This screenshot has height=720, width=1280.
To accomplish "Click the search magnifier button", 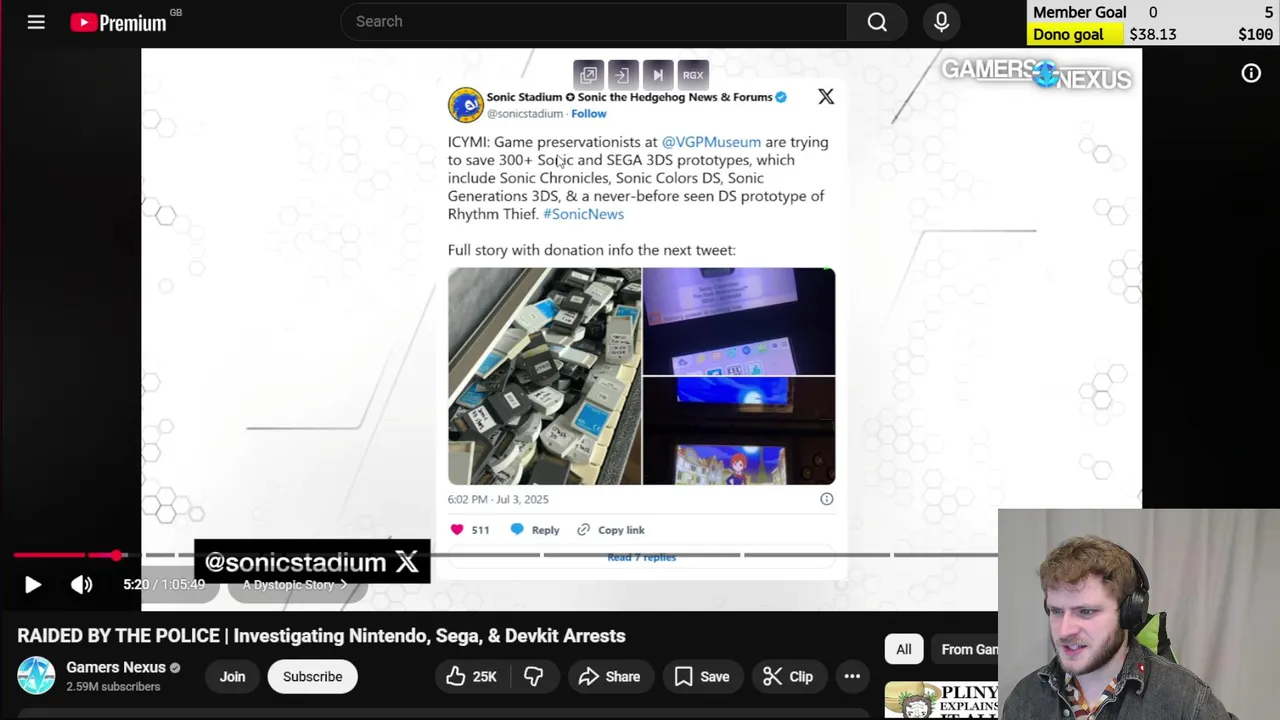I will click(877, 21).
